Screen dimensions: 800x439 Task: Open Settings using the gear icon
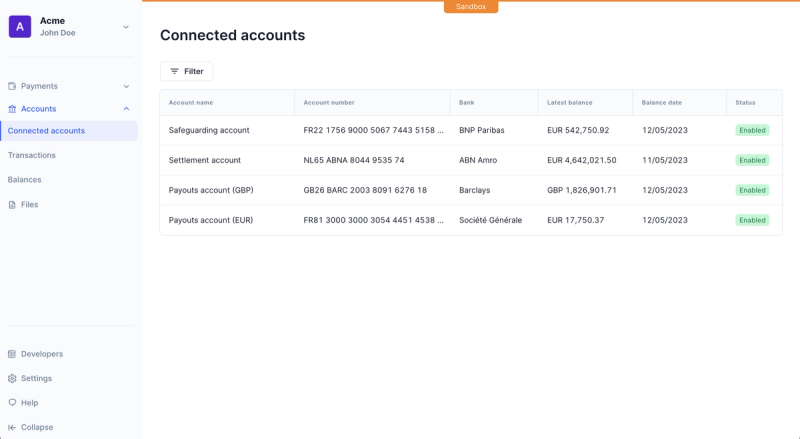tap(12, 378)
